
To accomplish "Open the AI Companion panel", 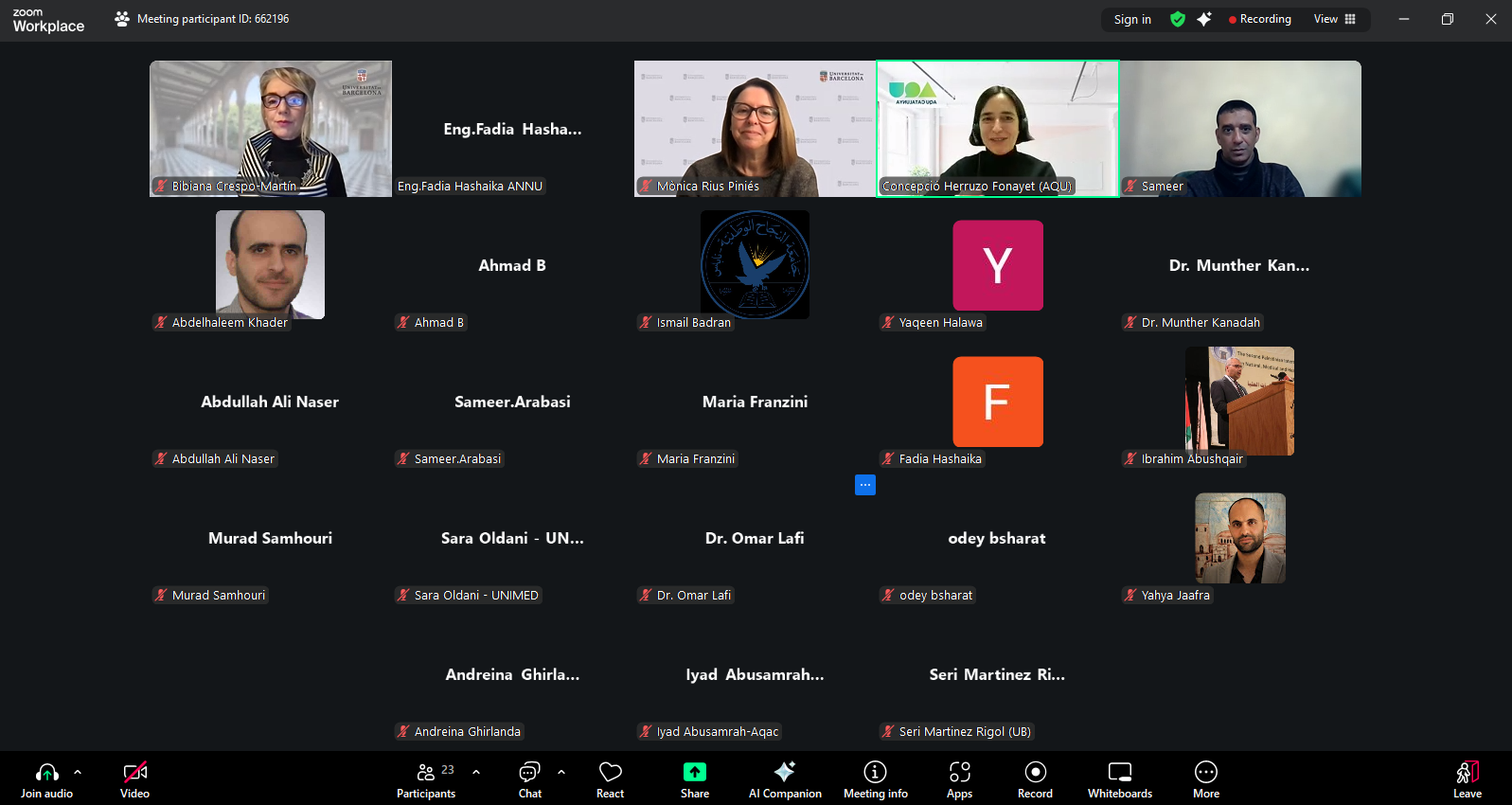I will [784, 773].
